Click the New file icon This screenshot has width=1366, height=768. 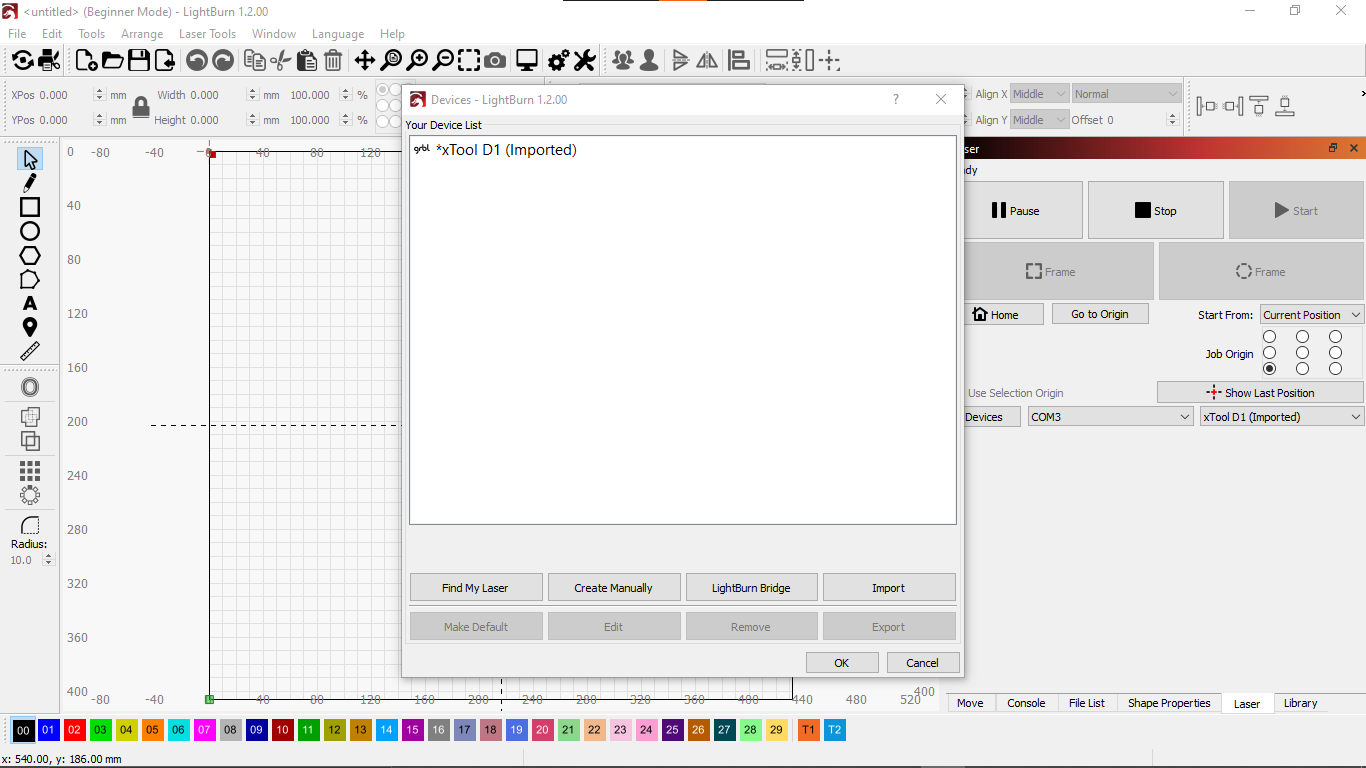tap(87, 60)
